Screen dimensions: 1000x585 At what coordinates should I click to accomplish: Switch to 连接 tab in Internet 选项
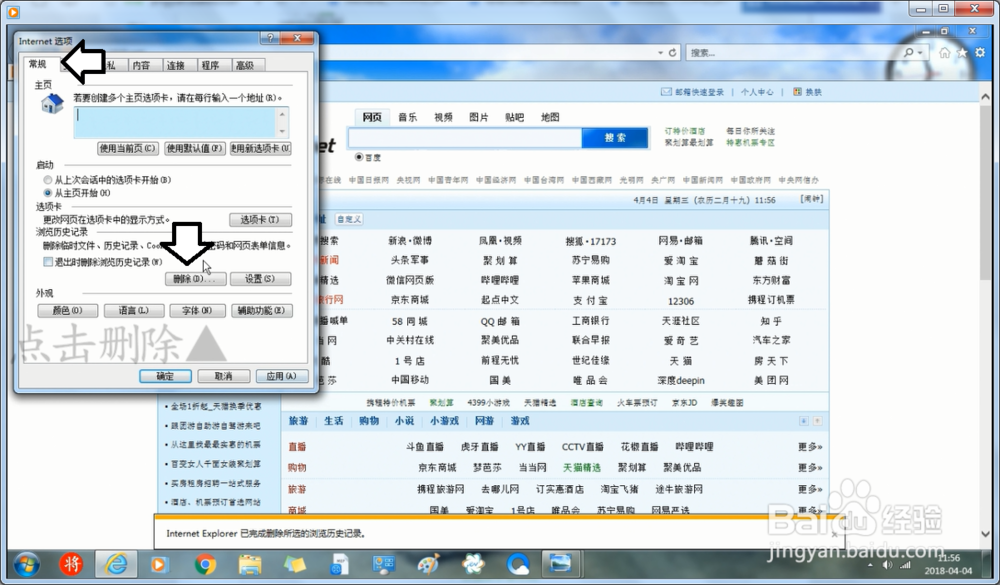pos(176,65)
